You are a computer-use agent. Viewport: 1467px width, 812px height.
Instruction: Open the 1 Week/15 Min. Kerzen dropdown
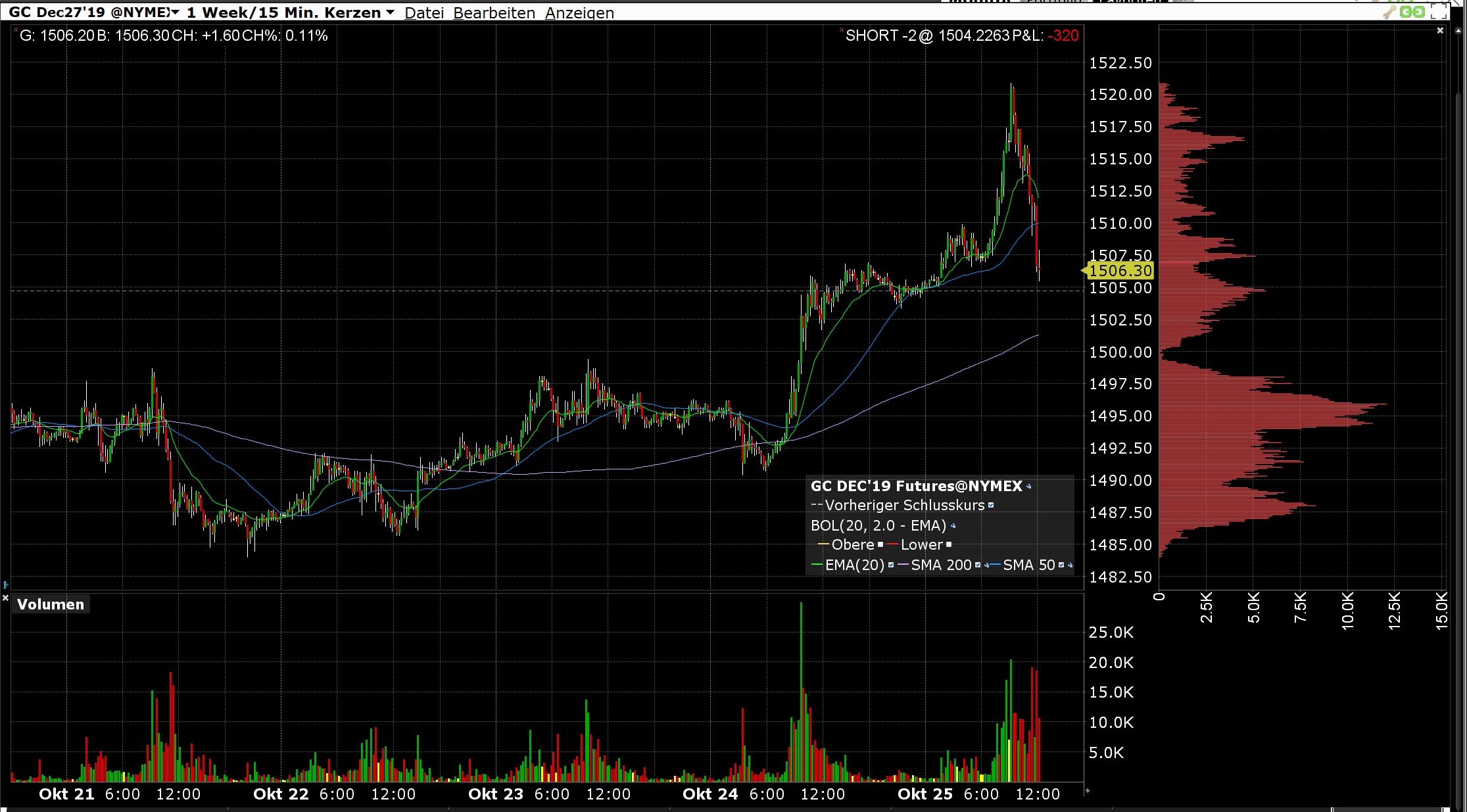(x=390, y=12)
